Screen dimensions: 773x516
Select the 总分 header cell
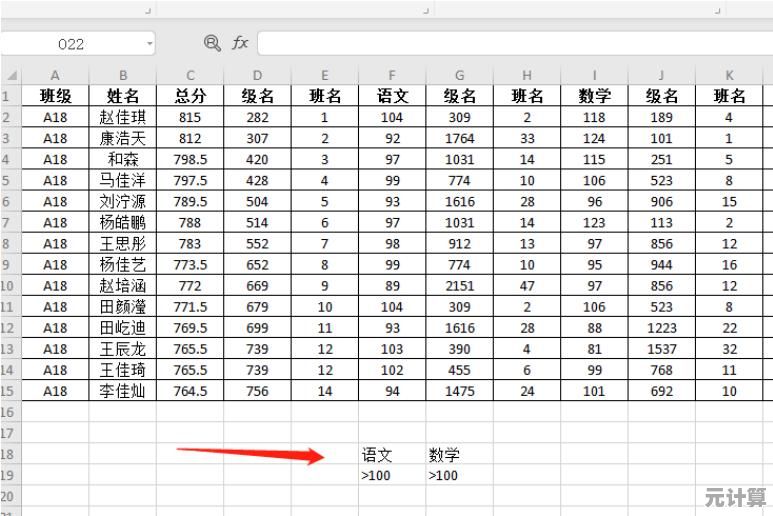coord(190,96)
